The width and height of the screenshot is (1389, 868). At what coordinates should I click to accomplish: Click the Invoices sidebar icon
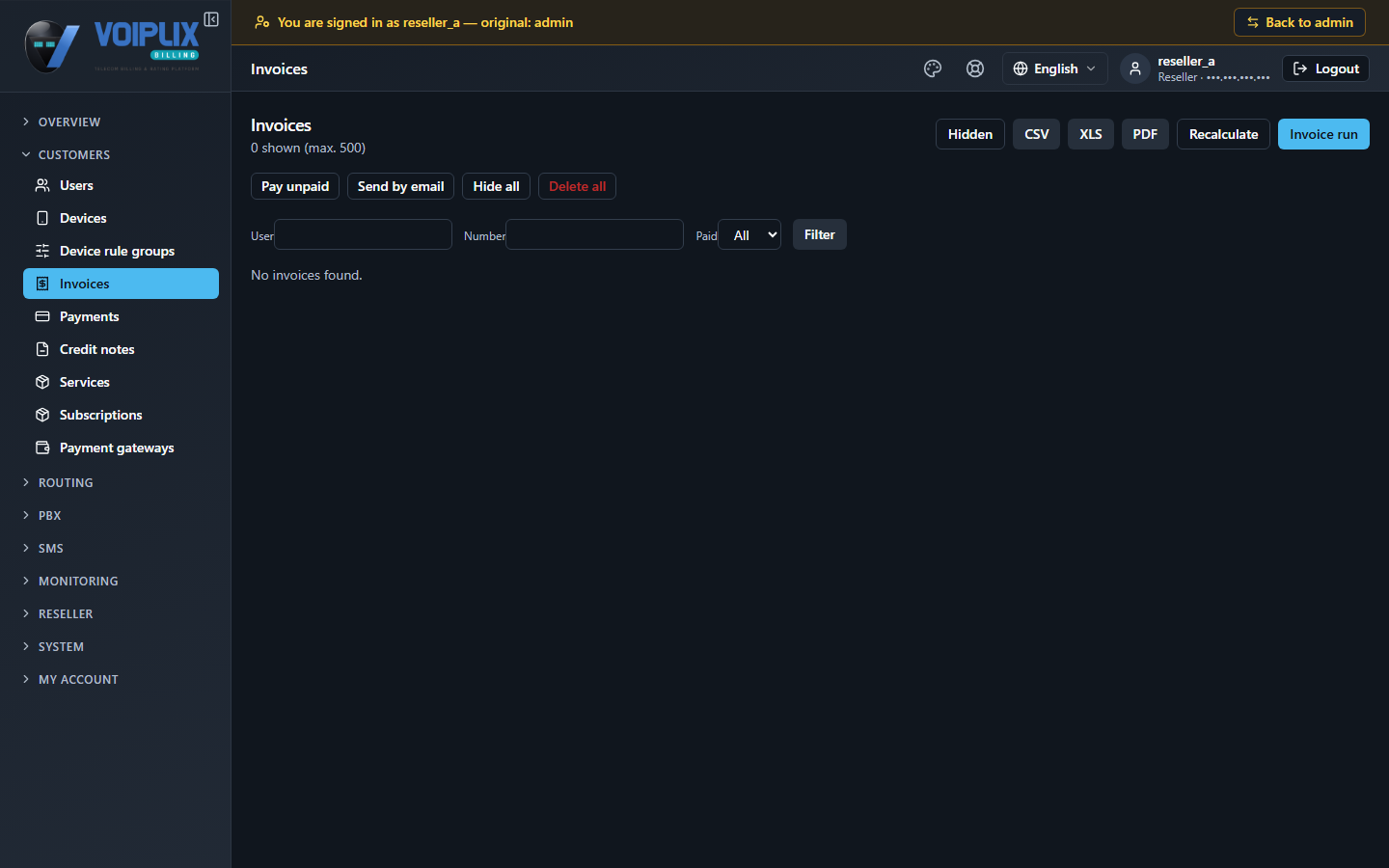[x=42, y=284]
